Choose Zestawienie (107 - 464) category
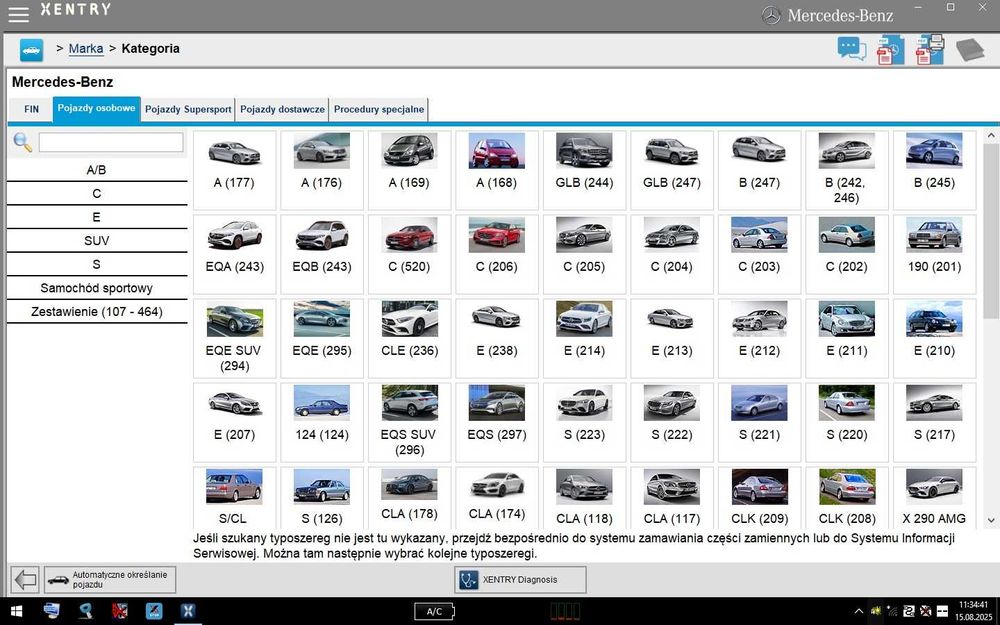This screenshot has height=625, width=1000. [97, 312]
